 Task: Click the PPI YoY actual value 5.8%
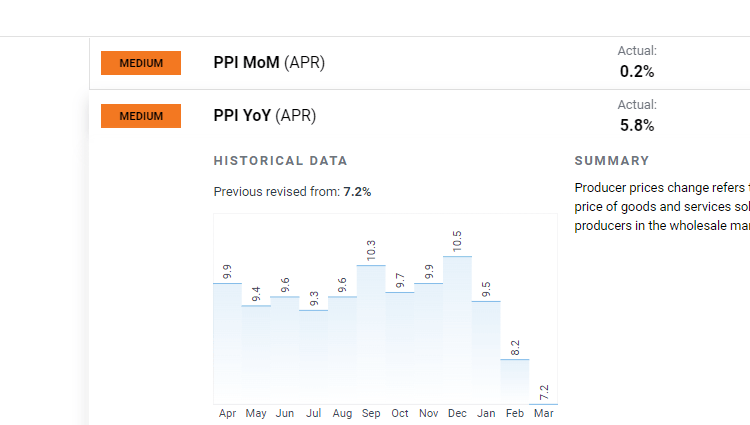coord(636,125)
